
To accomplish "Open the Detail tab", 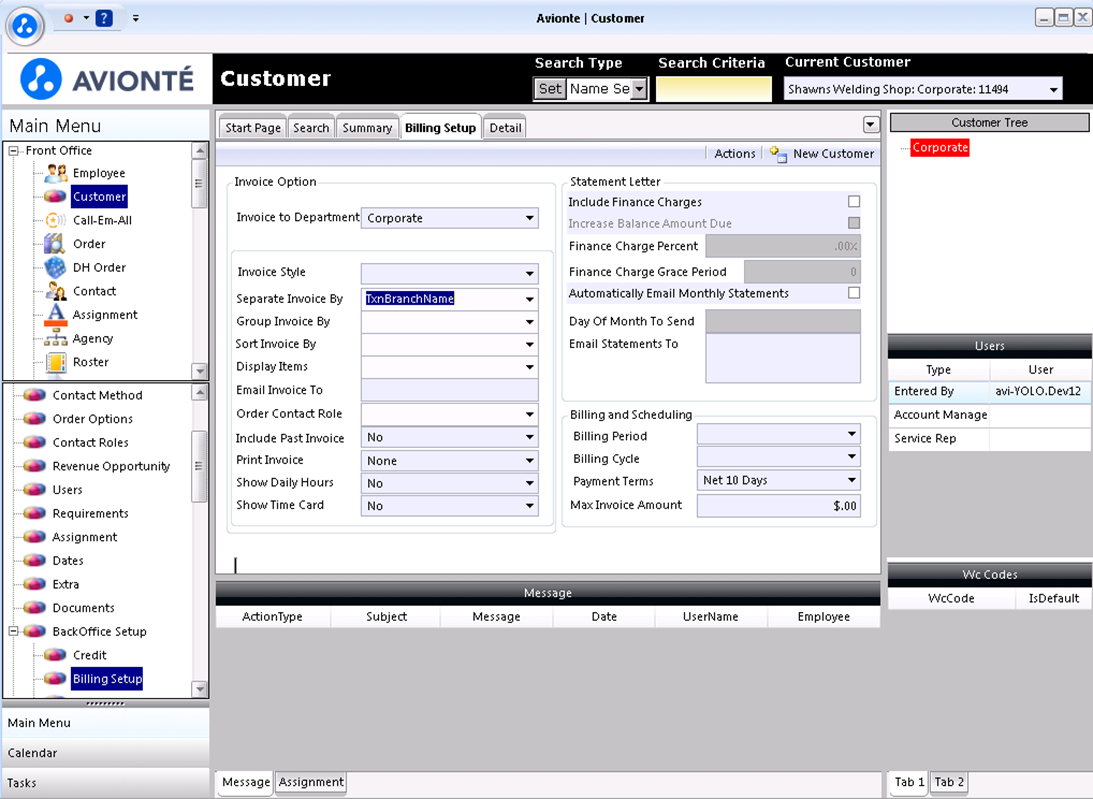I will pyautogui.click(x=505, y=128).
